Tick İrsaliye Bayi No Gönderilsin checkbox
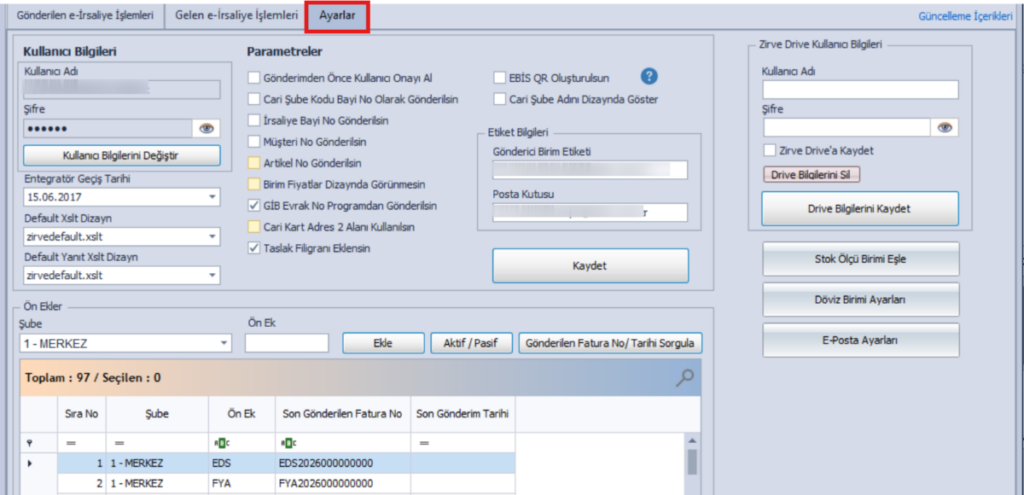This screenshot has width=1024, height=495. (x=253, y=120)
